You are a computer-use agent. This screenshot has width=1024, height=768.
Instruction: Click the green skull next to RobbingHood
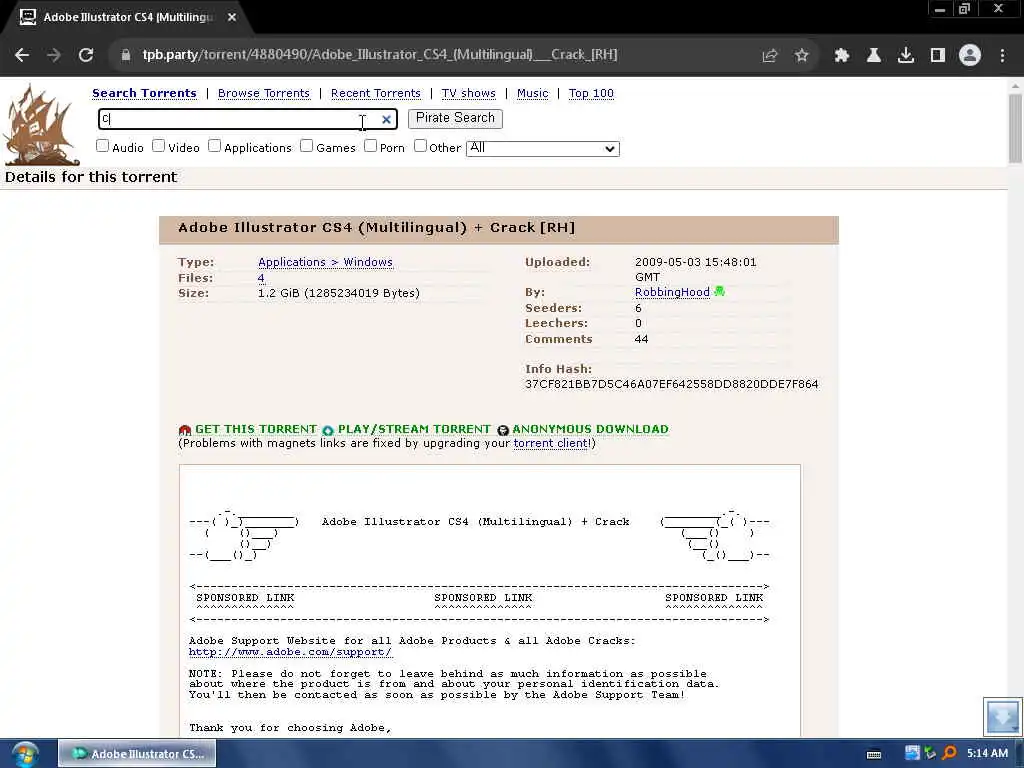(720, 291)
